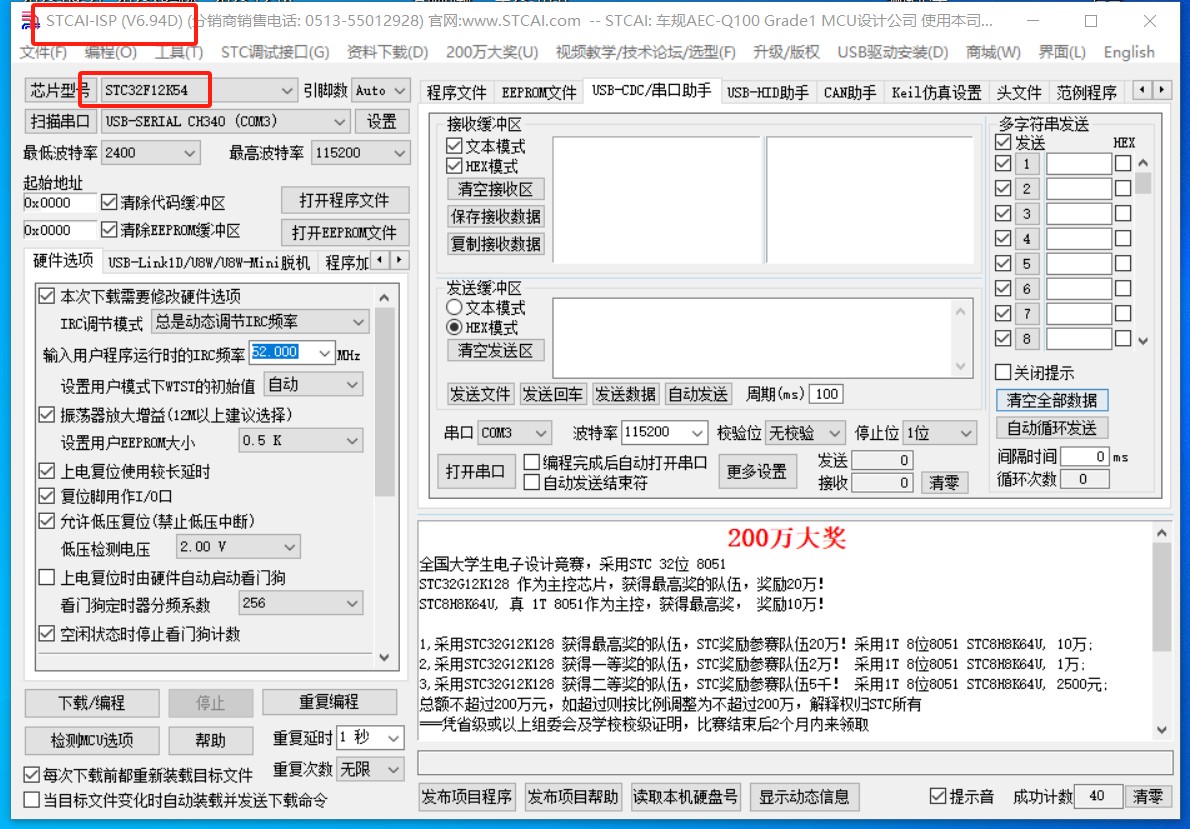Click the 打开程序文件 button
Image resolution: width=1190 pixels, height=829 pixels.
point(345,200)
